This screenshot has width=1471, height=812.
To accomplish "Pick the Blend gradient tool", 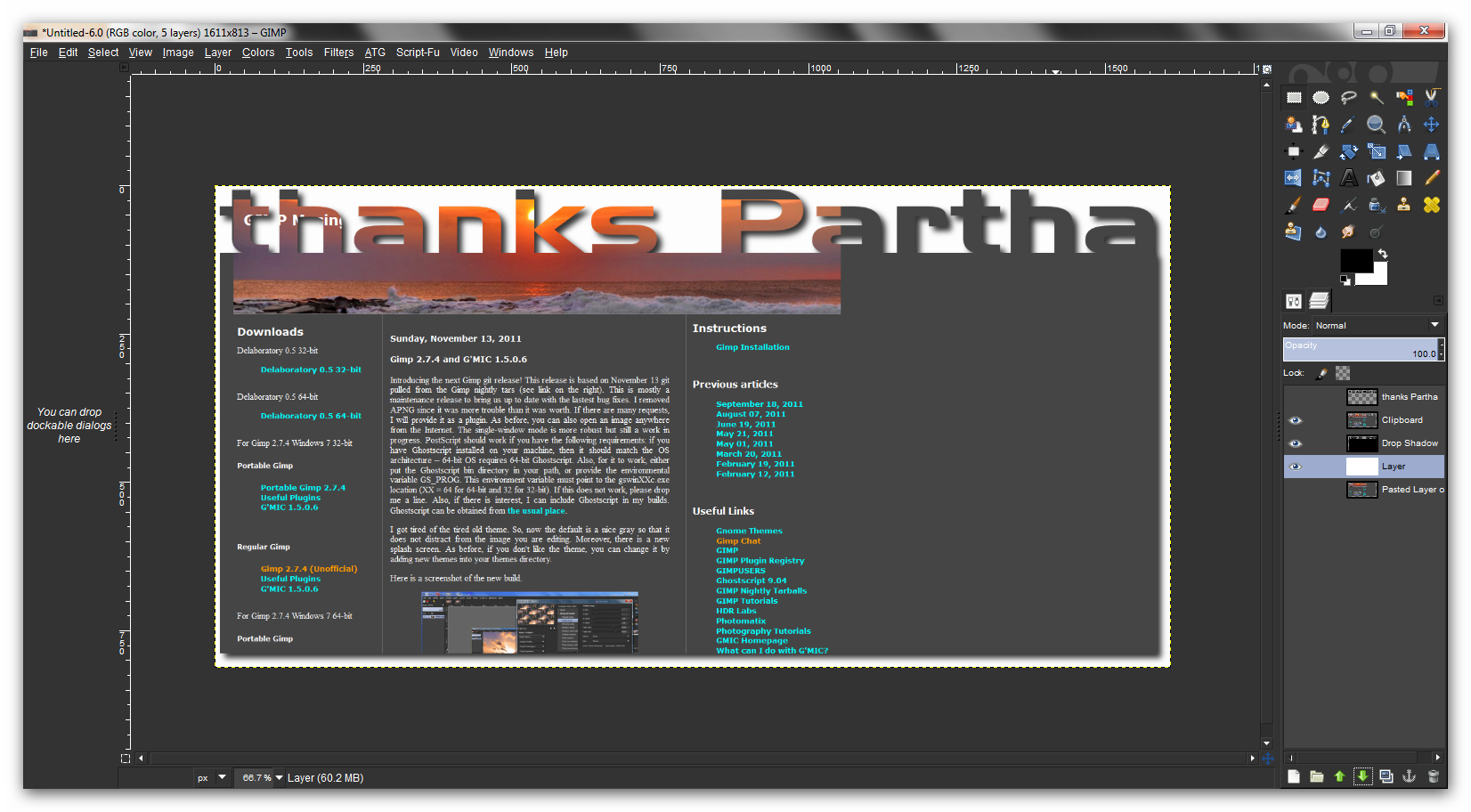I will pyautogui.click(x=1404, y=178).
